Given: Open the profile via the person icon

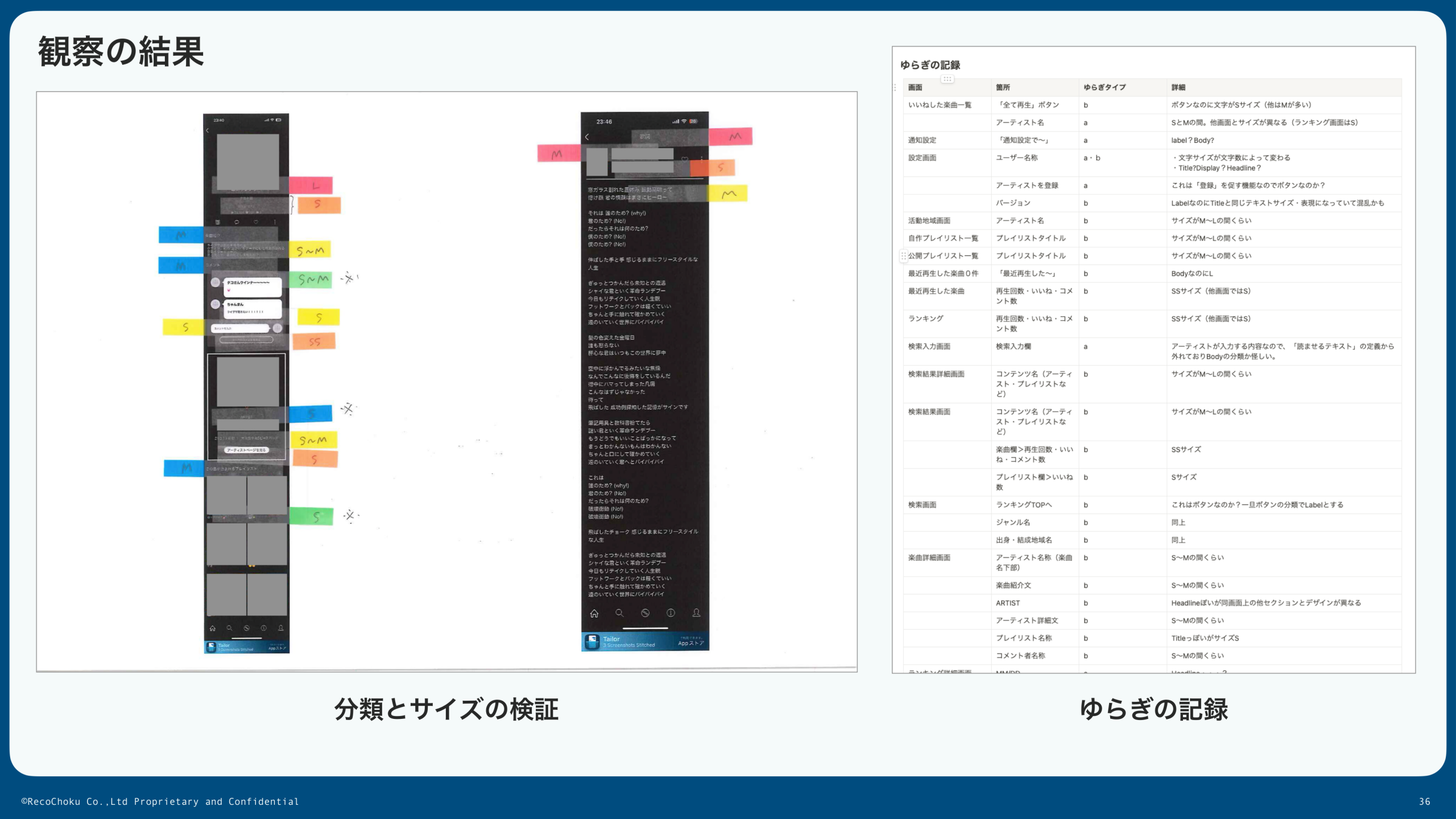Looking at the screenshot, I should (696, 613).
